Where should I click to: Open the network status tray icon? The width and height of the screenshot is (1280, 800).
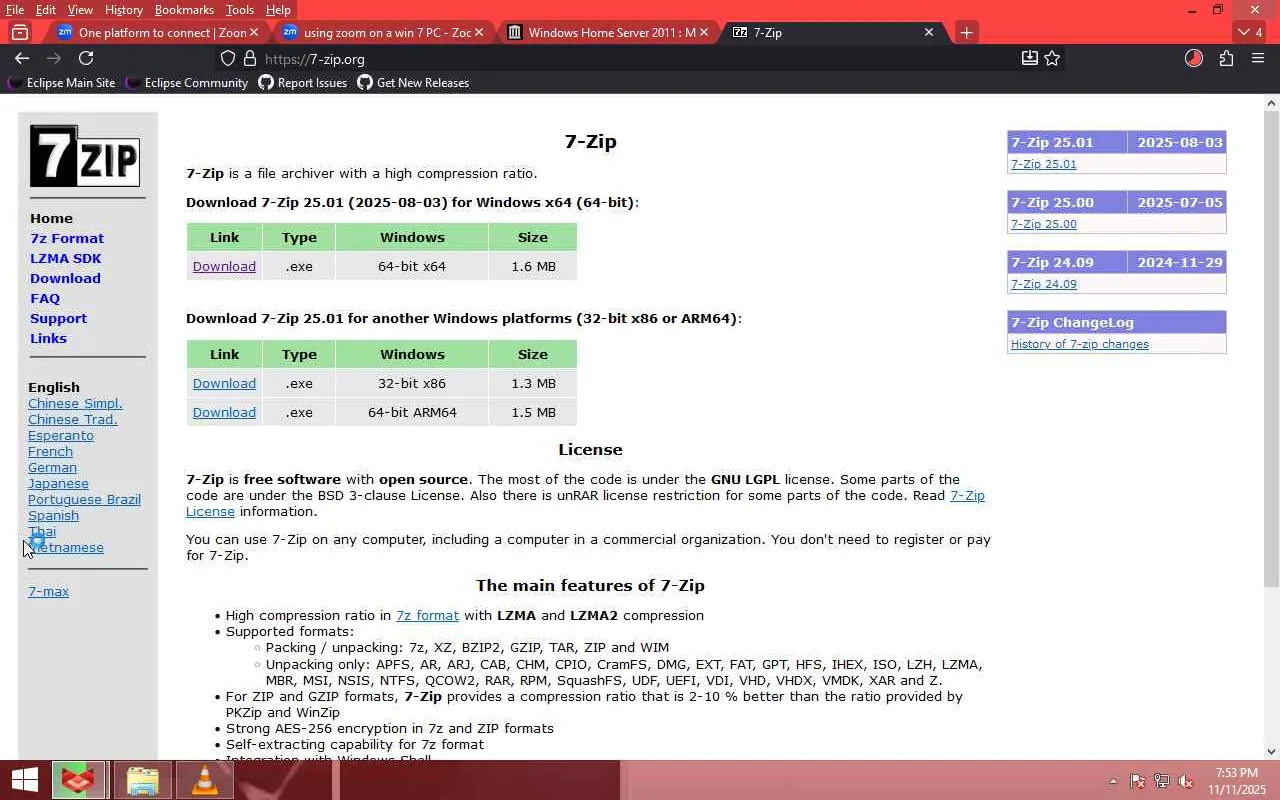tap(1162, 781)
